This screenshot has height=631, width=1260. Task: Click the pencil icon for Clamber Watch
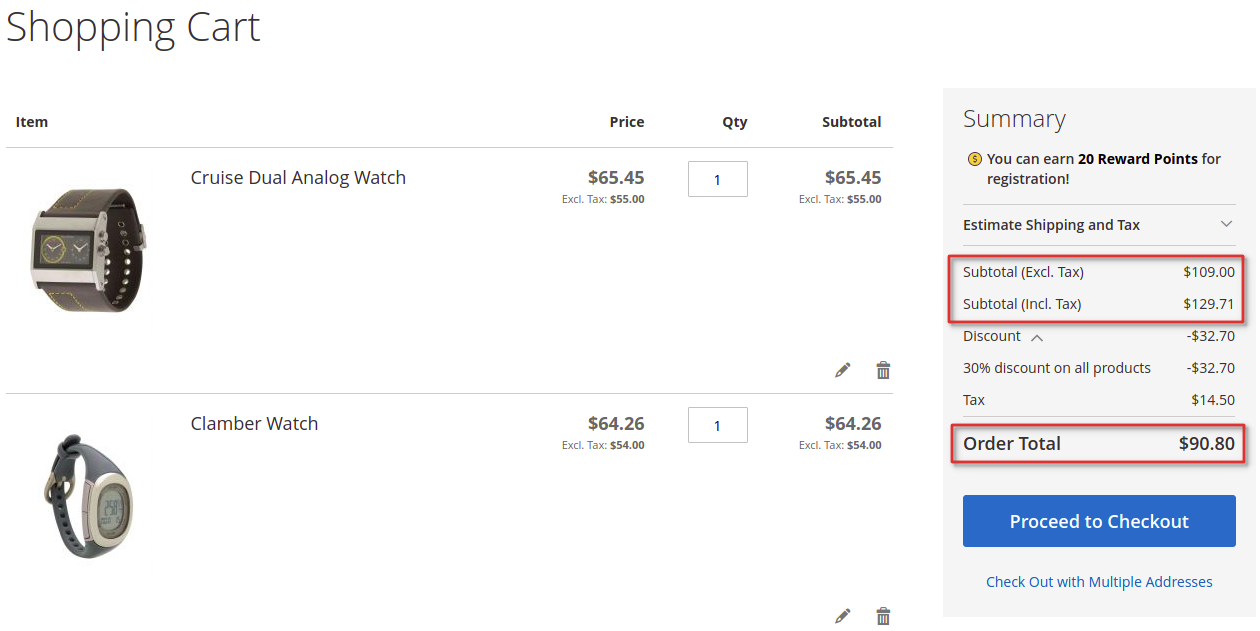point(843,616)
